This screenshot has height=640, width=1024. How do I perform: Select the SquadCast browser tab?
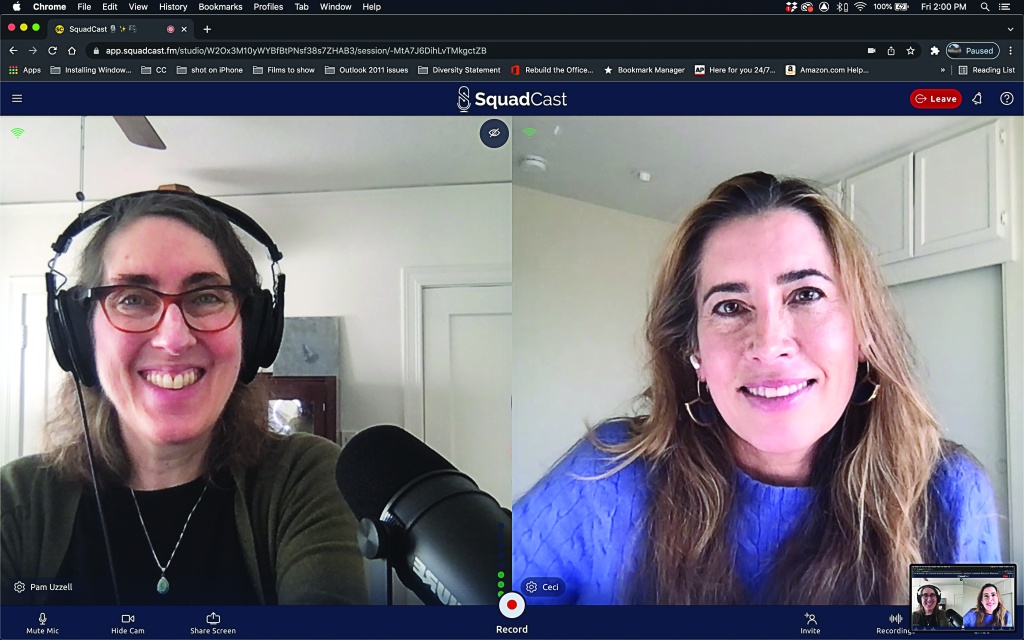tap(110, 29)
